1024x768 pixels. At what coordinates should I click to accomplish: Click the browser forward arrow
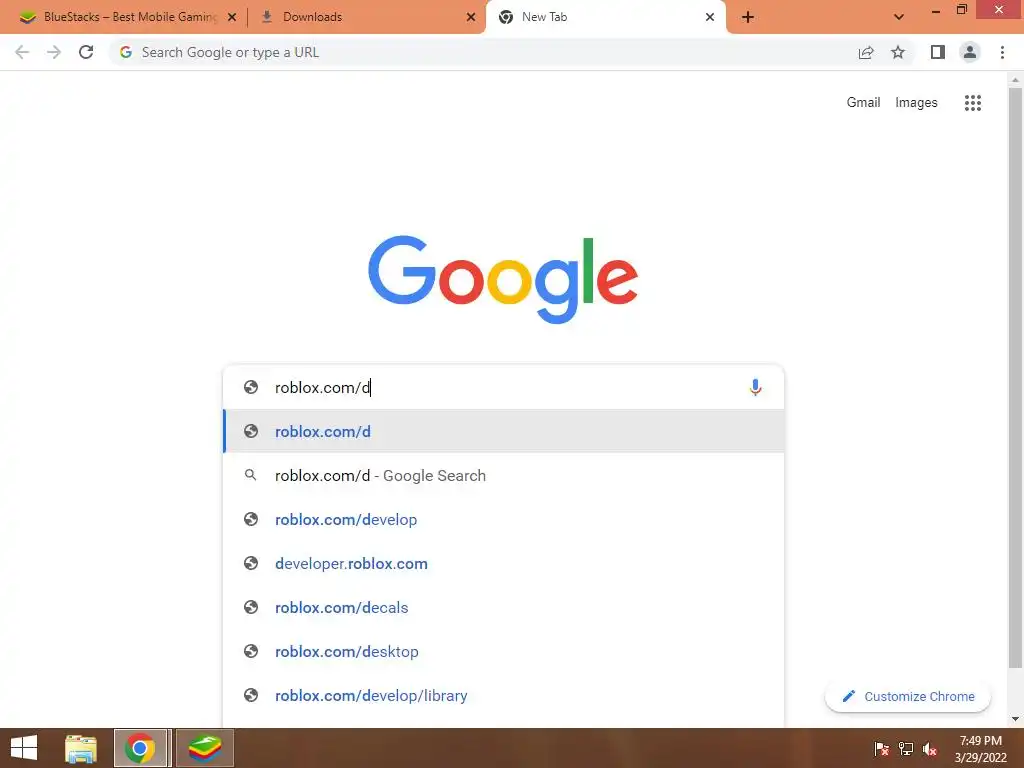(54, 52)
